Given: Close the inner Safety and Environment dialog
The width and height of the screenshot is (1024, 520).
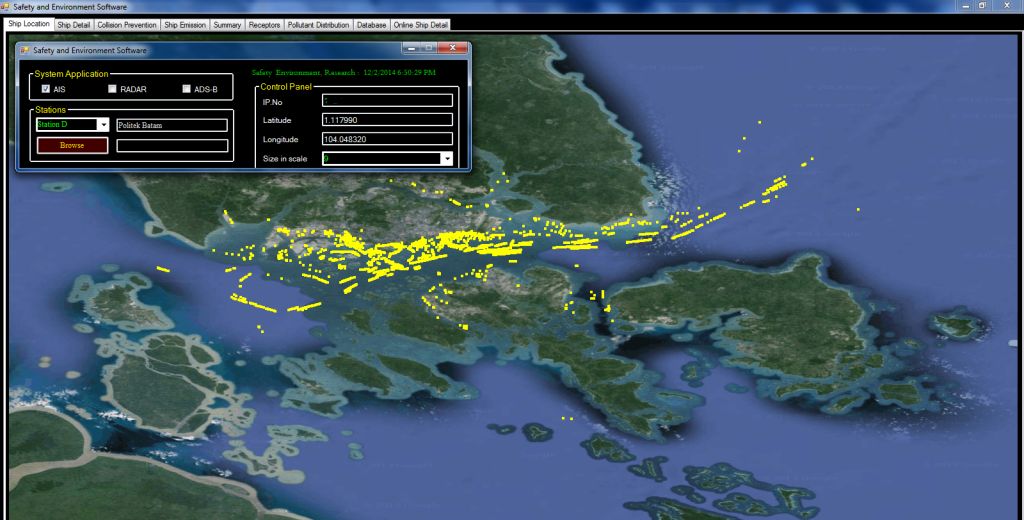Looking at the screenshot, I should [454, 48].
